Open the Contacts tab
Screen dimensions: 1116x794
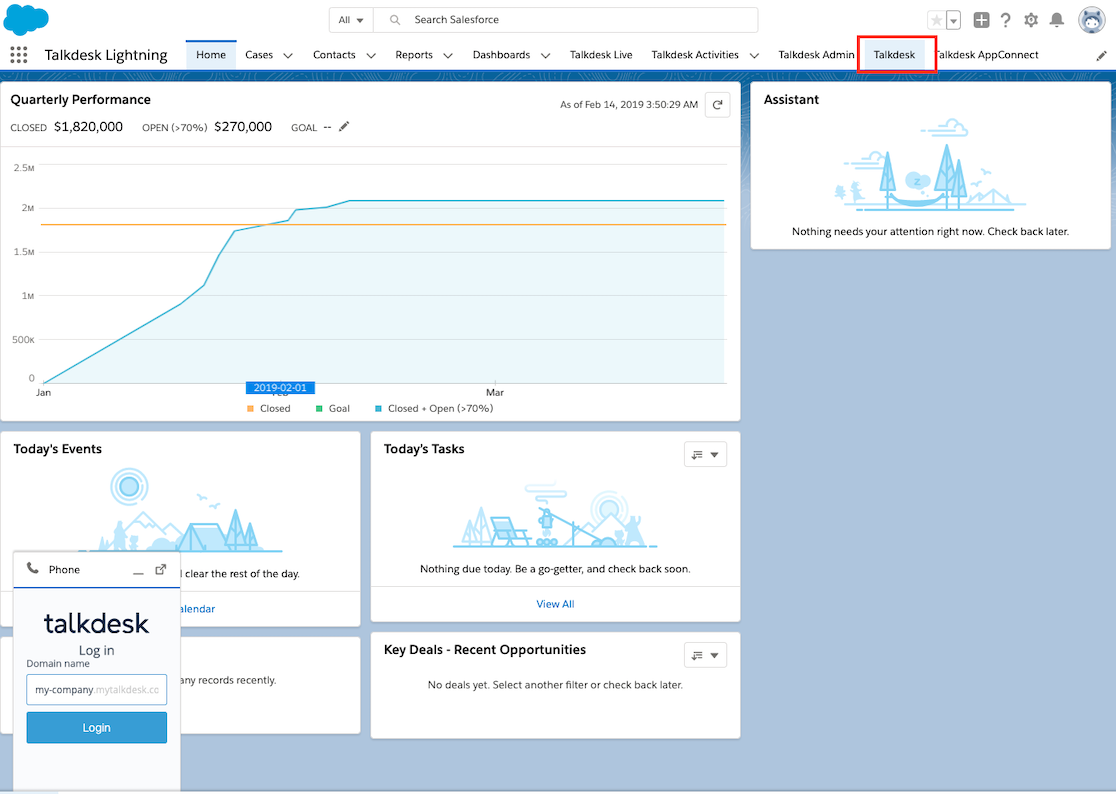334,55
